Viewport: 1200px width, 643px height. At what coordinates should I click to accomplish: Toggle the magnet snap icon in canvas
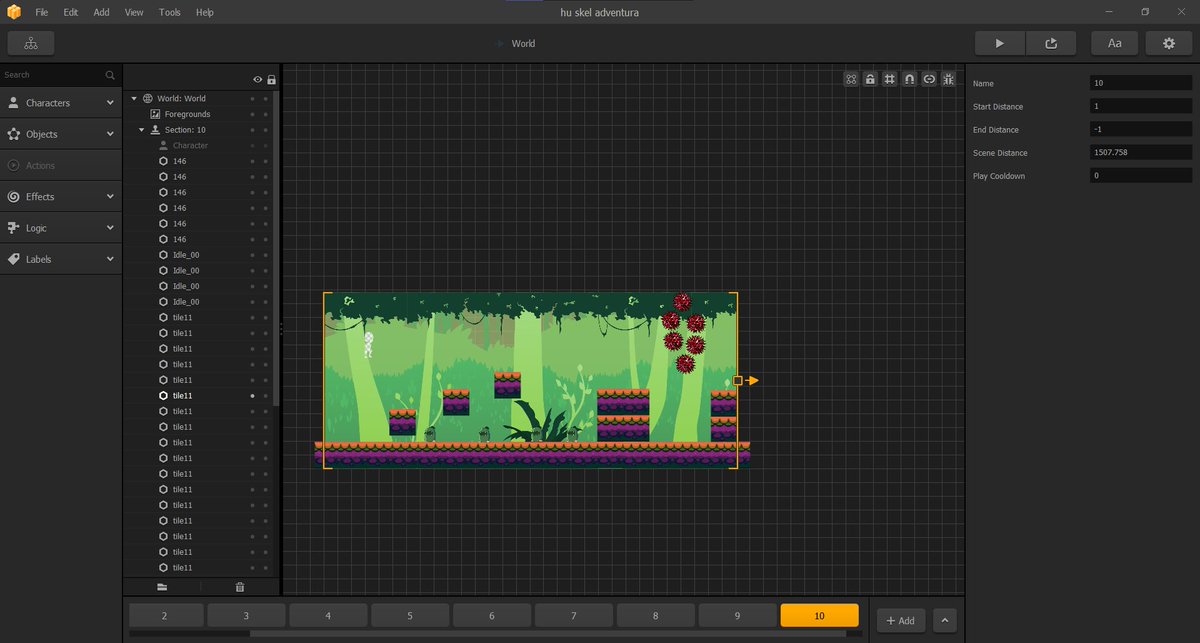(x=909, y=79)
